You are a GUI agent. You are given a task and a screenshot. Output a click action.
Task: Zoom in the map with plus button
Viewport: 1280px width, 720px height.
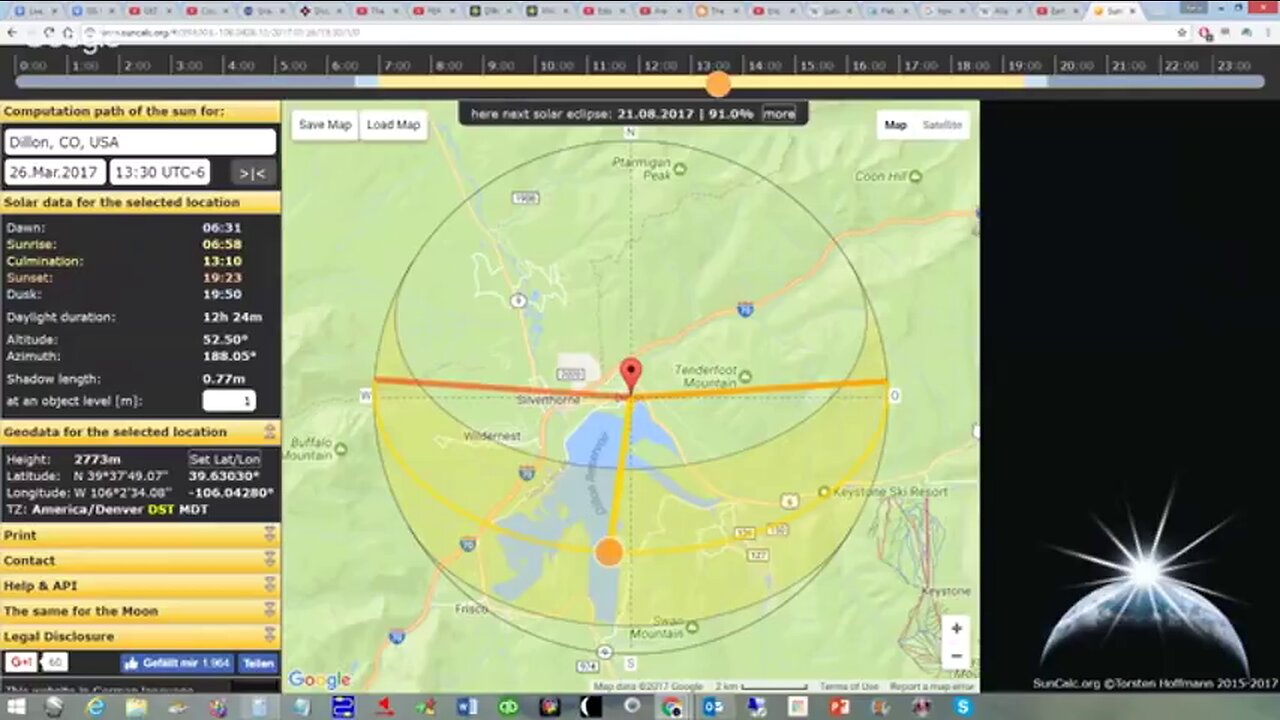[956, 628]
